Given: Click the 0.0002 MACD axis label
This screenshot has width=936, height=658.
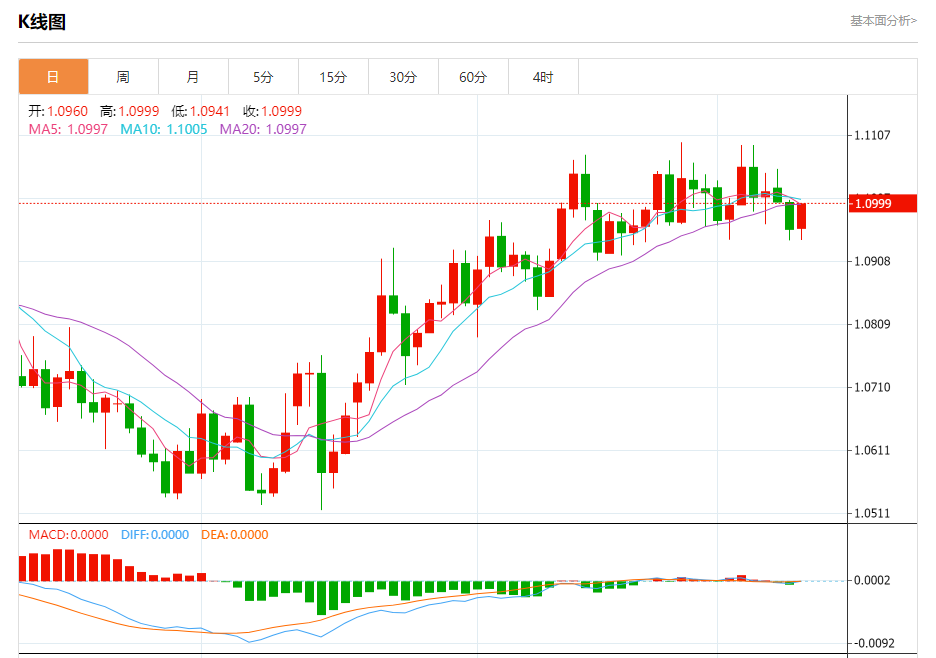Looking at the screenshot, I should pos(872,580).
